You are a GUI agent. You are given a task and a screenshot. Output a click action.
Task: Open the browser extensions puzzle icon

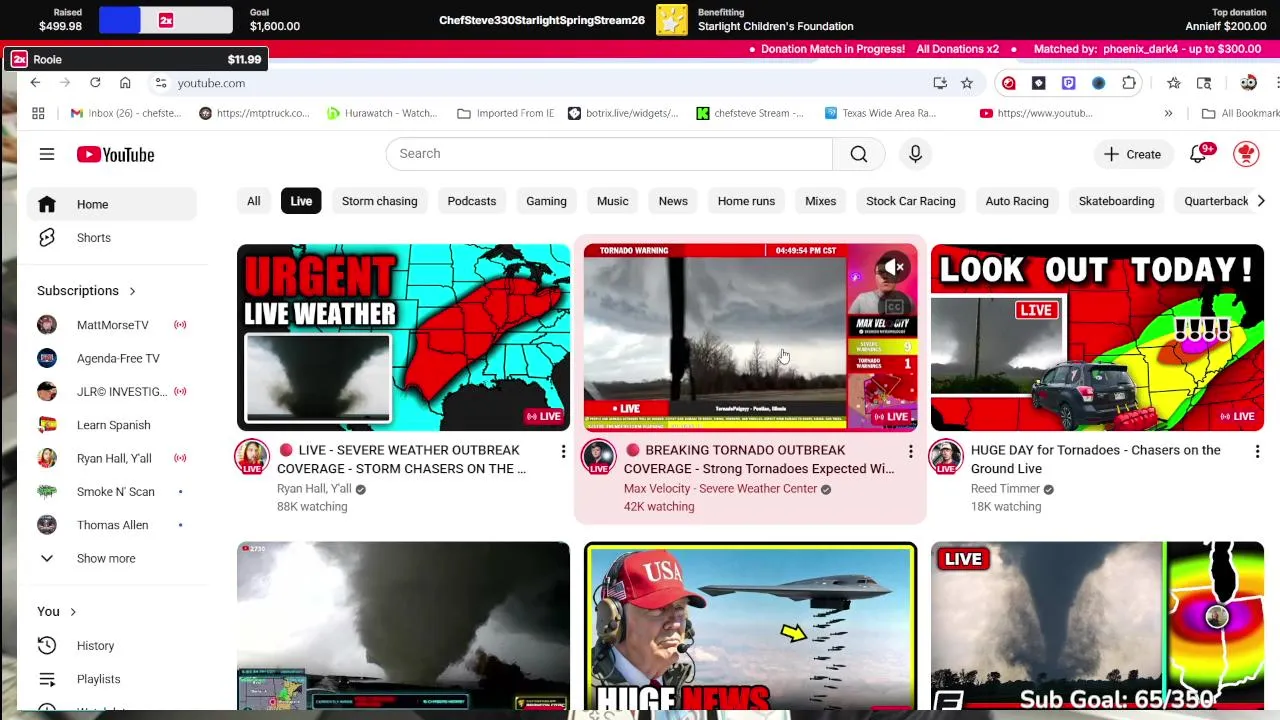pyautogui.click(x=1129, y=83)
